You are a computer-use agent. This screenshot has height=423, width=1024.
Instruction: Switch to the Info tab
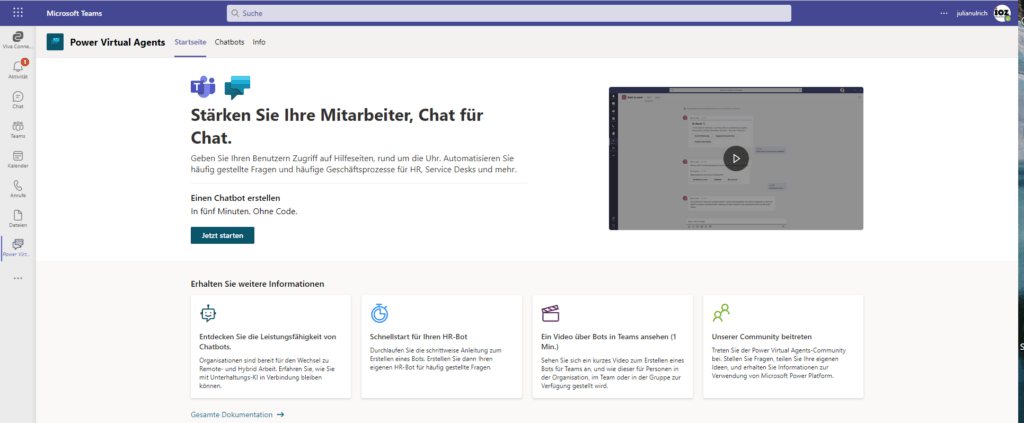(259, 42)
